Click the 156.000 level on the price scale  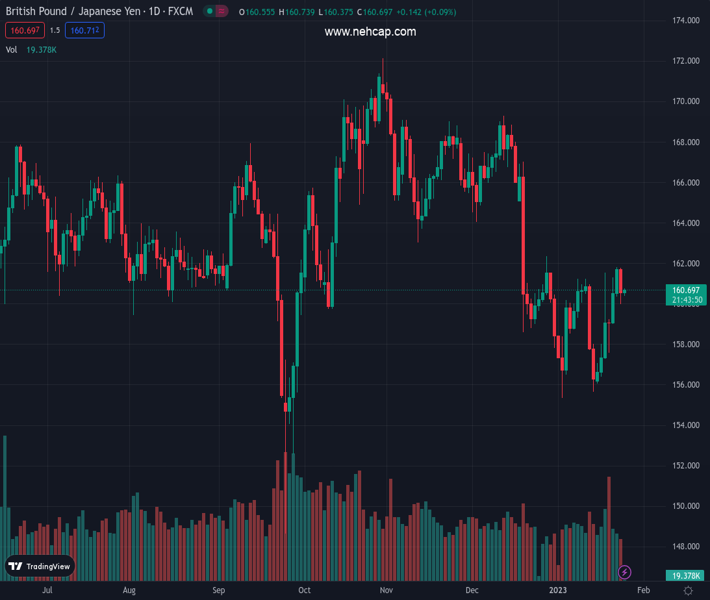tap(685, 385)
